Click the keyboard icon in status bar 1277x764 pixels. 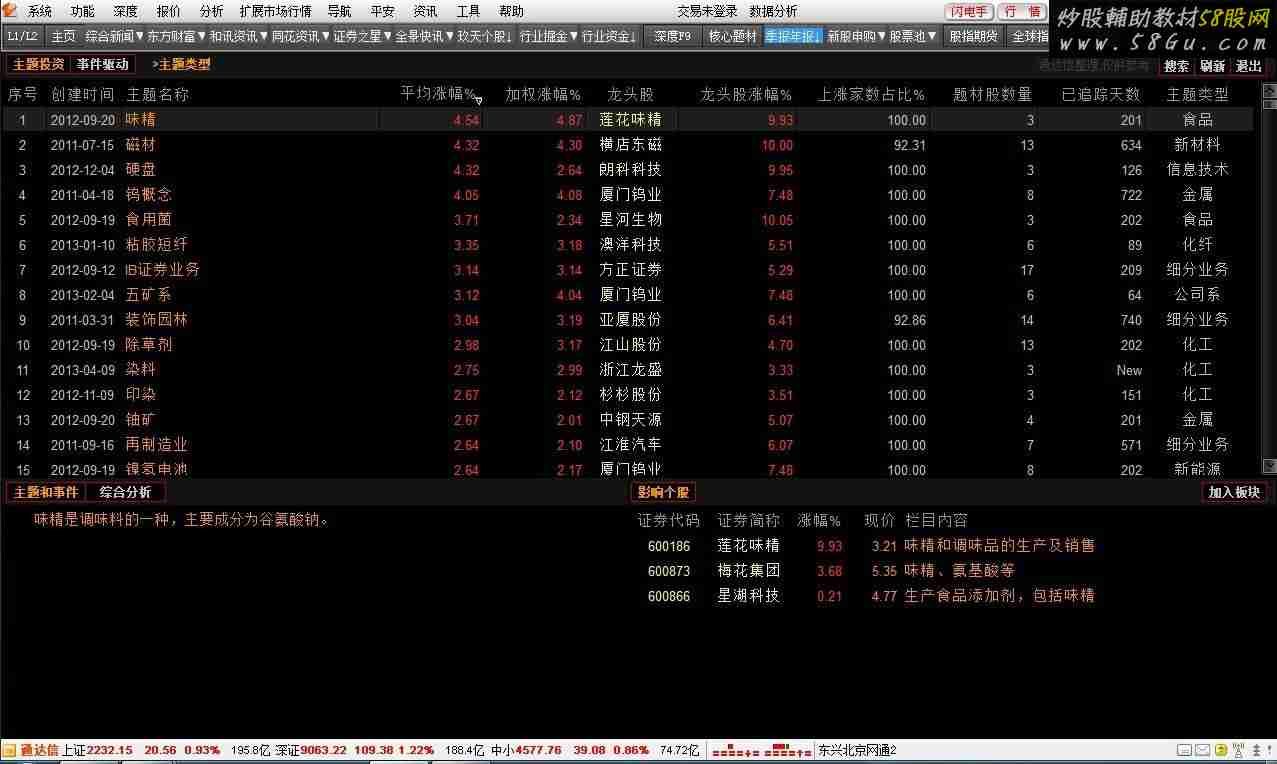click(x=1183, y=750)
